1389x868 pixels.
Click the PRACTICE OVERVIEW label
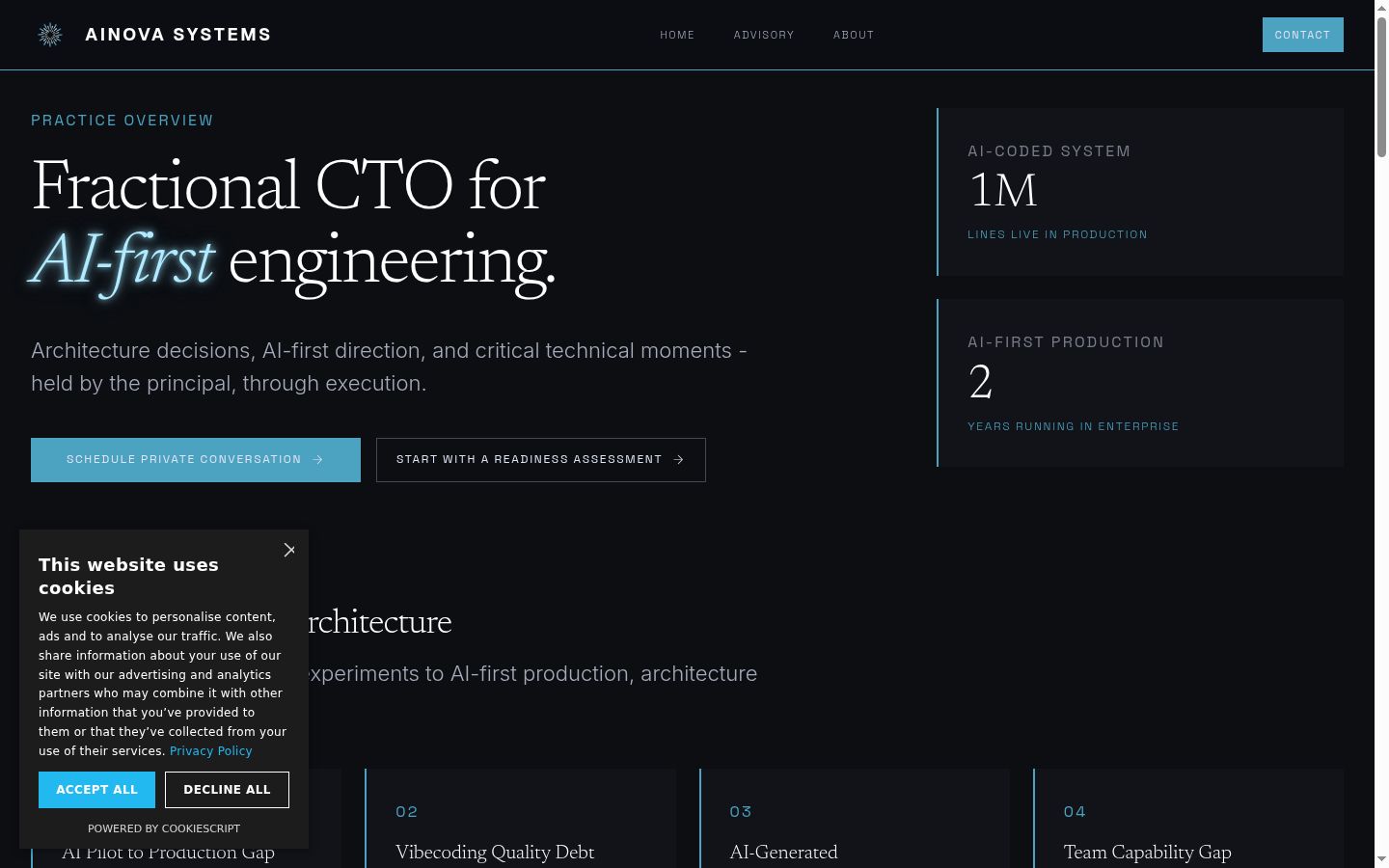123,121
